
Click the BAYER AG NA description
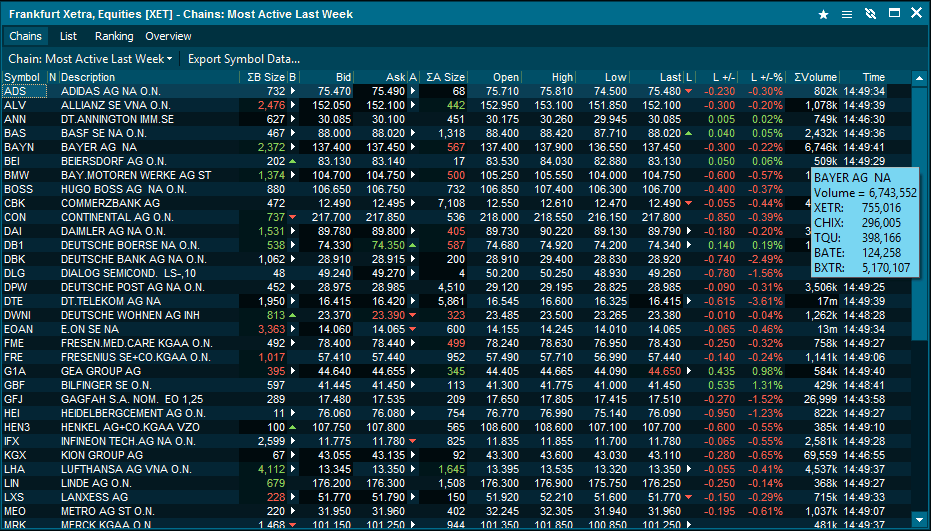(x=99, y=147)
